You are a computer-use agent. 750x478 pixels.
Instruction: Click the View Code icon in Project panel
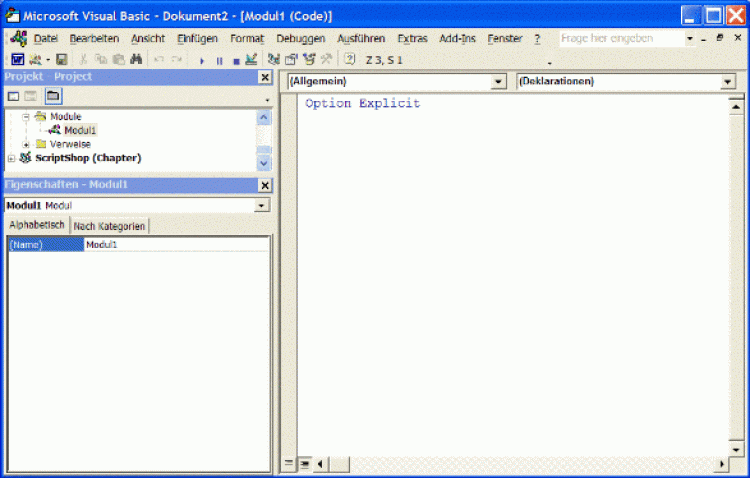14,96
